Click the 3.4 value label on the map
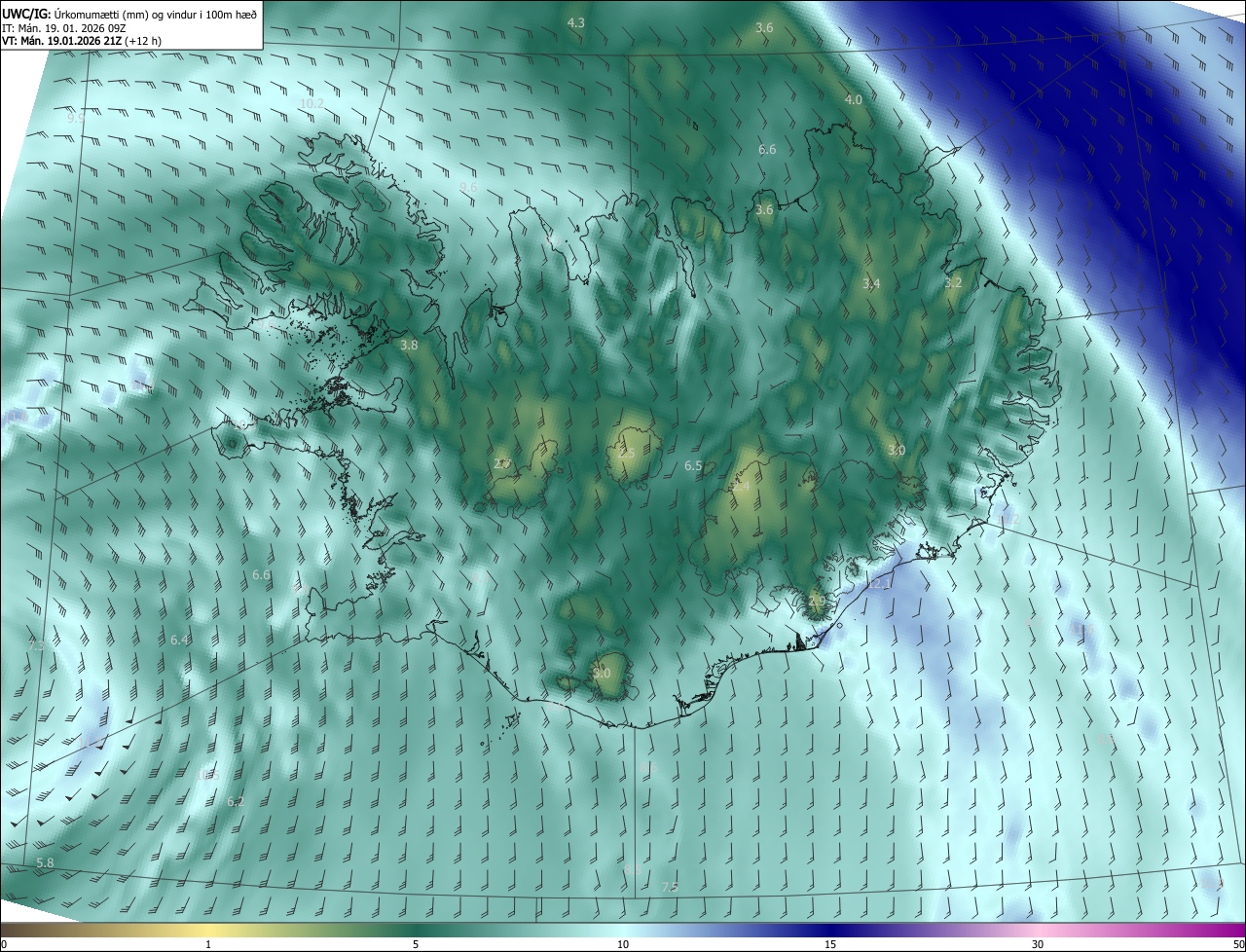 tap(871, 283)
